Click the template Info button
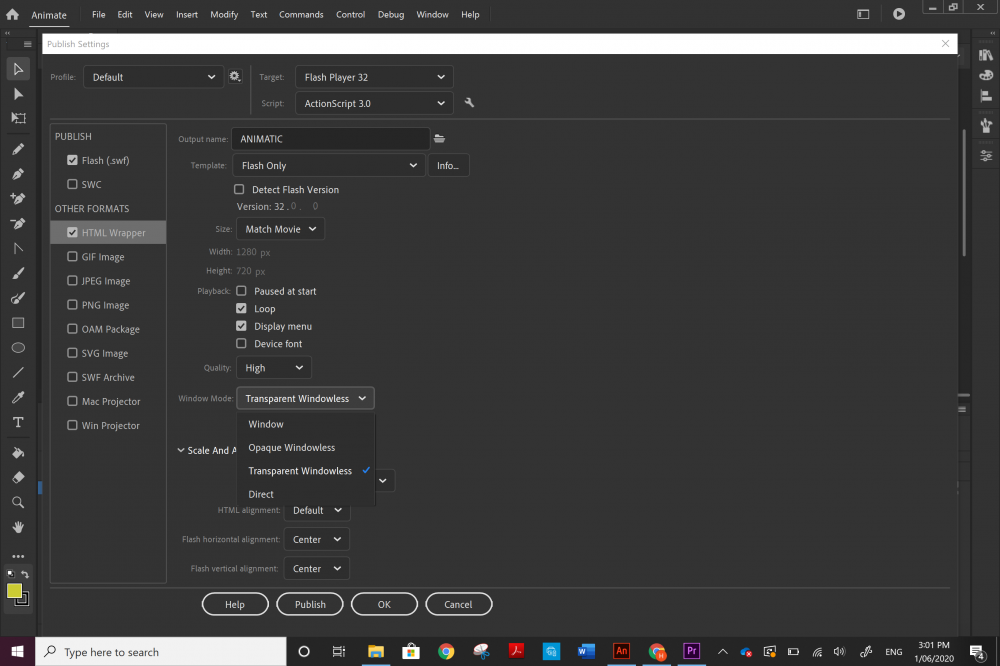1000x666 pixels. [x=448, y=165]
